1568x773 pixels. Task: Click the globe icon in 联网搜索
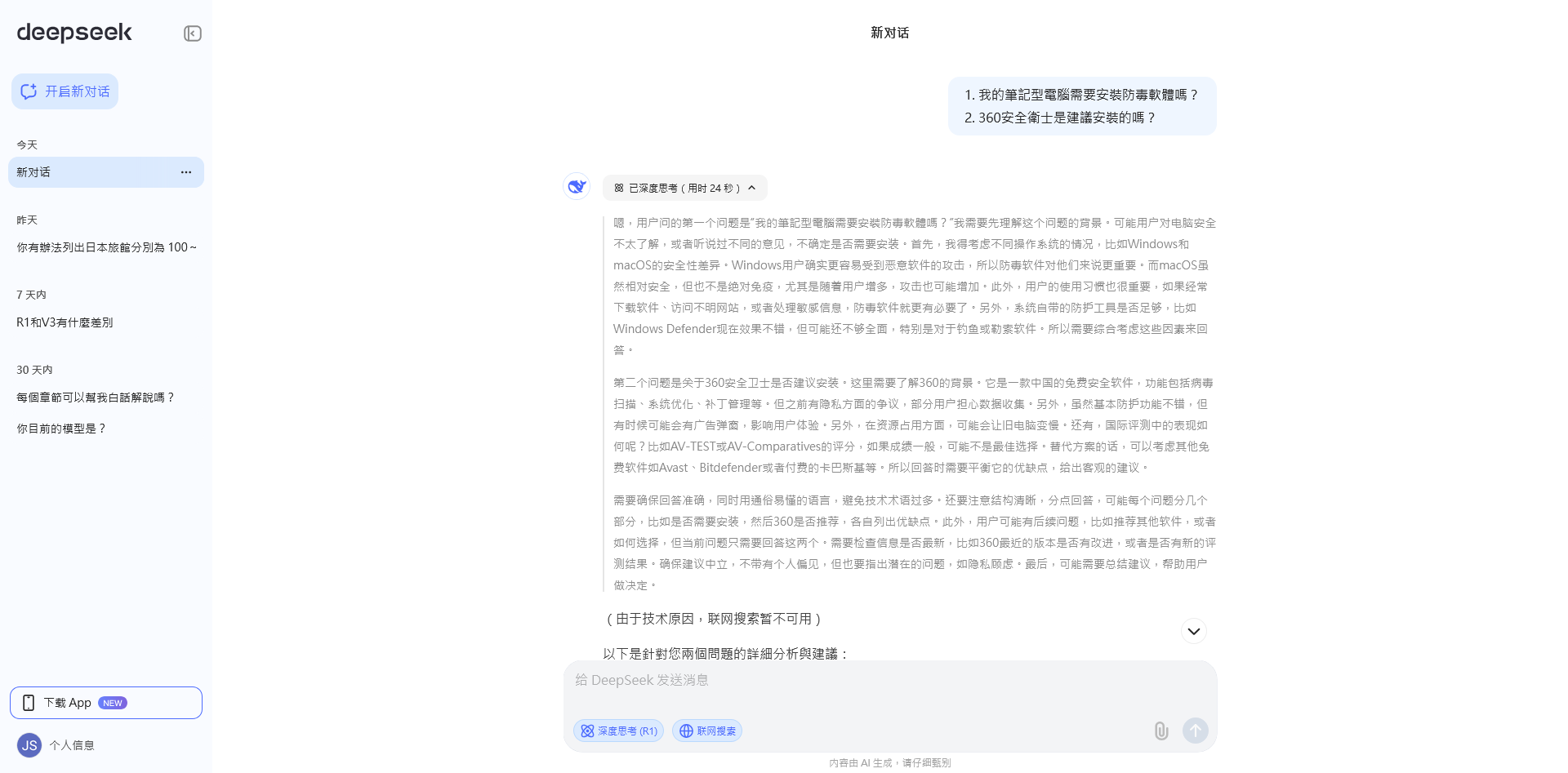coord(687,731)
